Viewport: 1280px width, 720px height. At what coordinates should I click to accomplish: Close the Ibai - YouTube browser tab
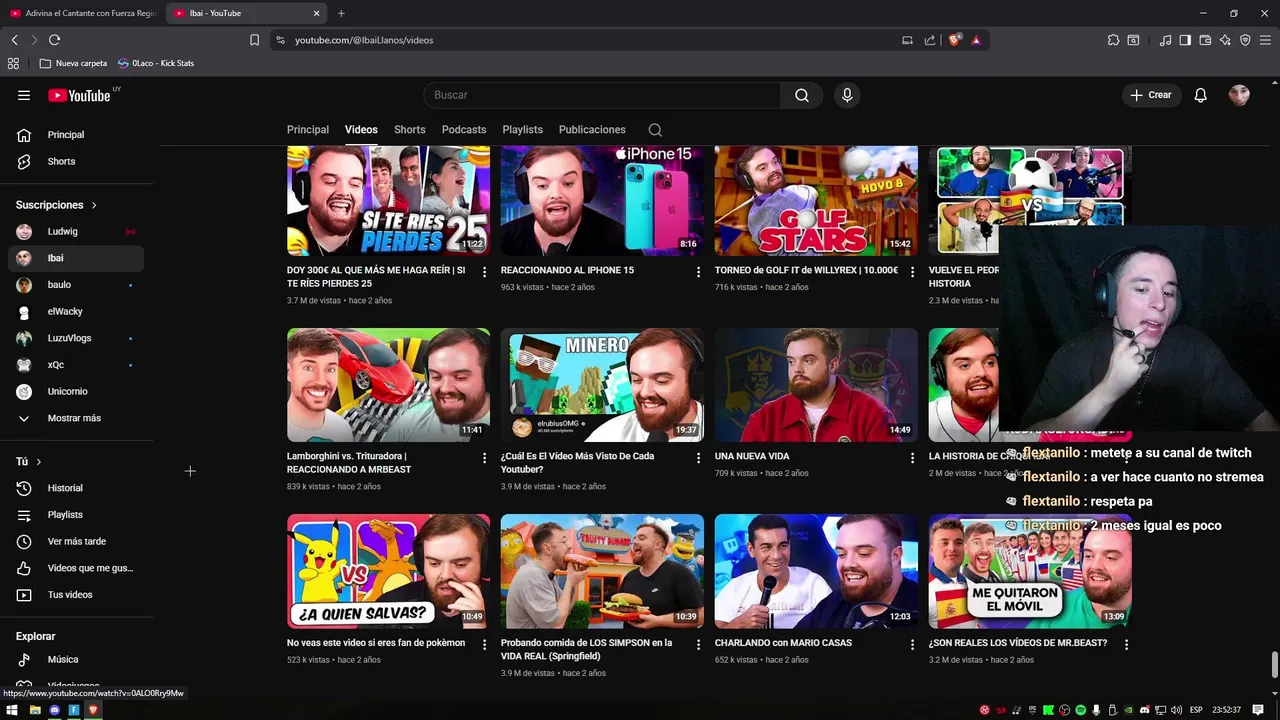coord(317,13)
